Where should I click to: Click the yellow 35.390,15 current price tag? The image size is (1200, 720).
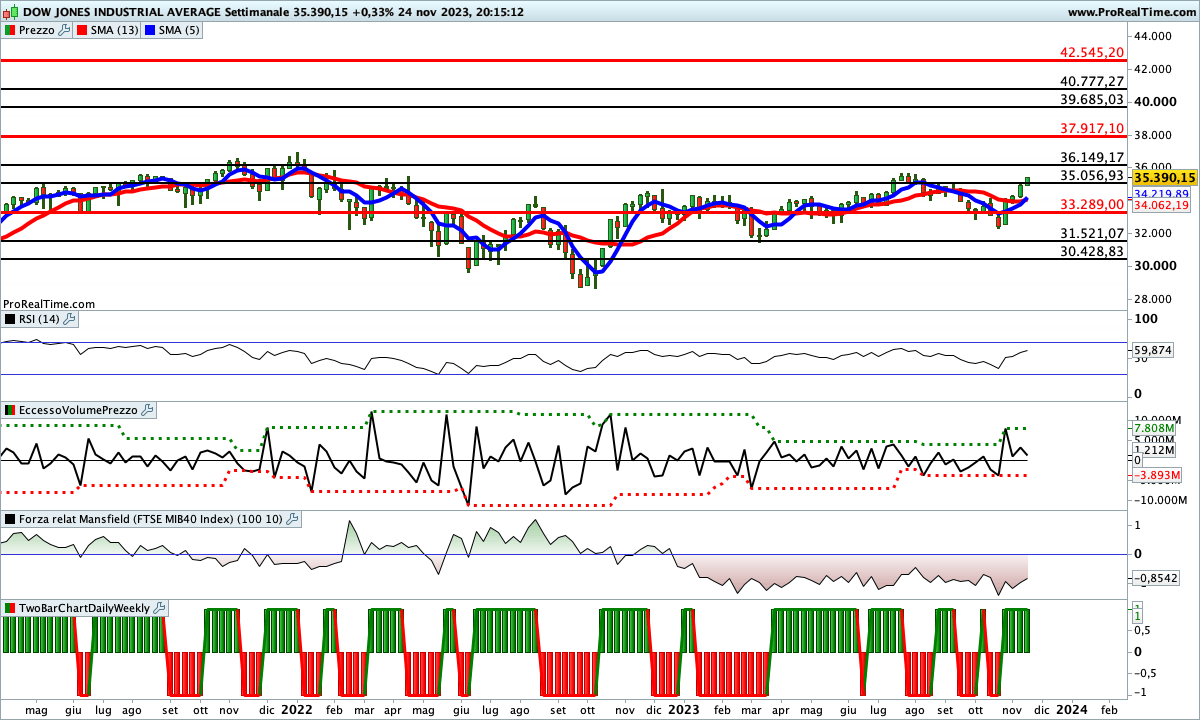pyautogui.click(x=1164, y=177)
